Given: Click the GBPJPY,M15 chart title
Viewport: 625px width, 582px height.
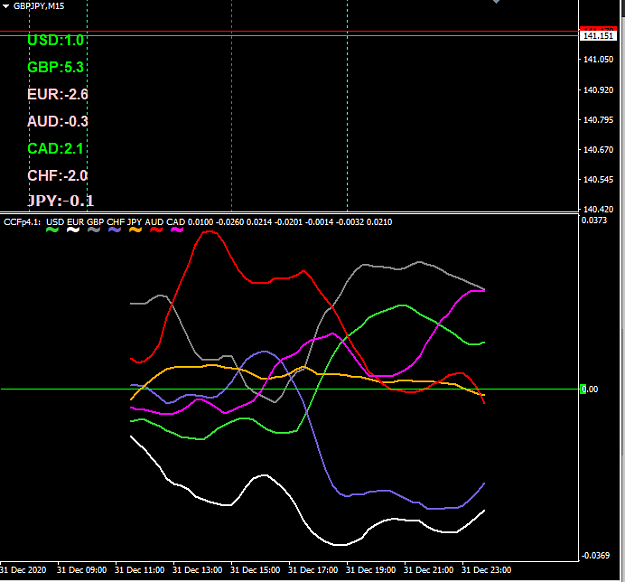Looking at the screenshot, I should click(39, 6).
